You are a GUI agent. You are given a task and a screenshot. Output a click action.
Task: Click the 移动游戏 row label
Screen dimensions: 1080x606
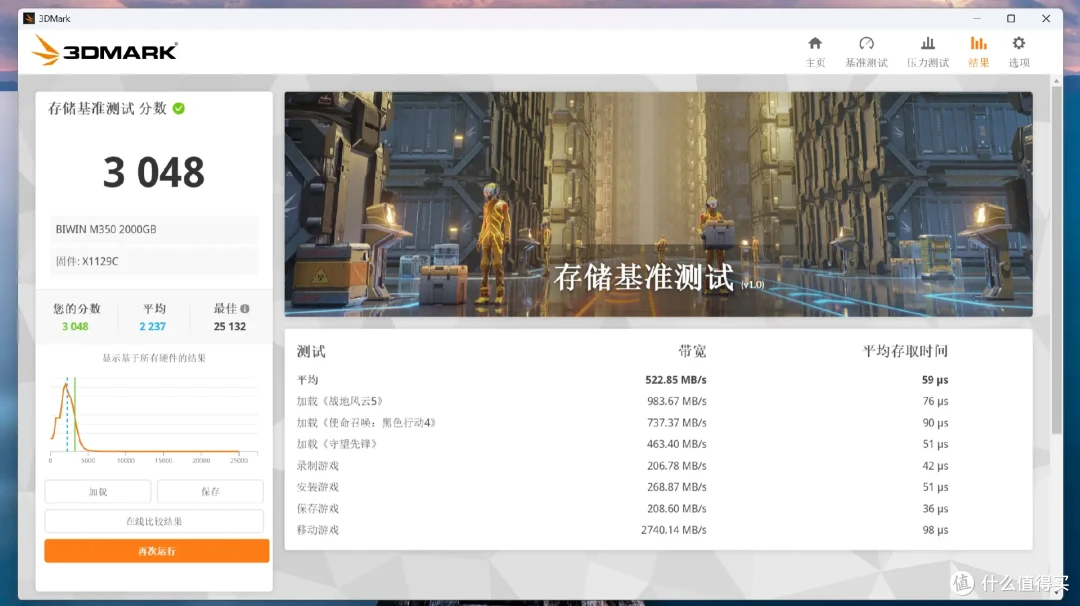coord(318,530)
